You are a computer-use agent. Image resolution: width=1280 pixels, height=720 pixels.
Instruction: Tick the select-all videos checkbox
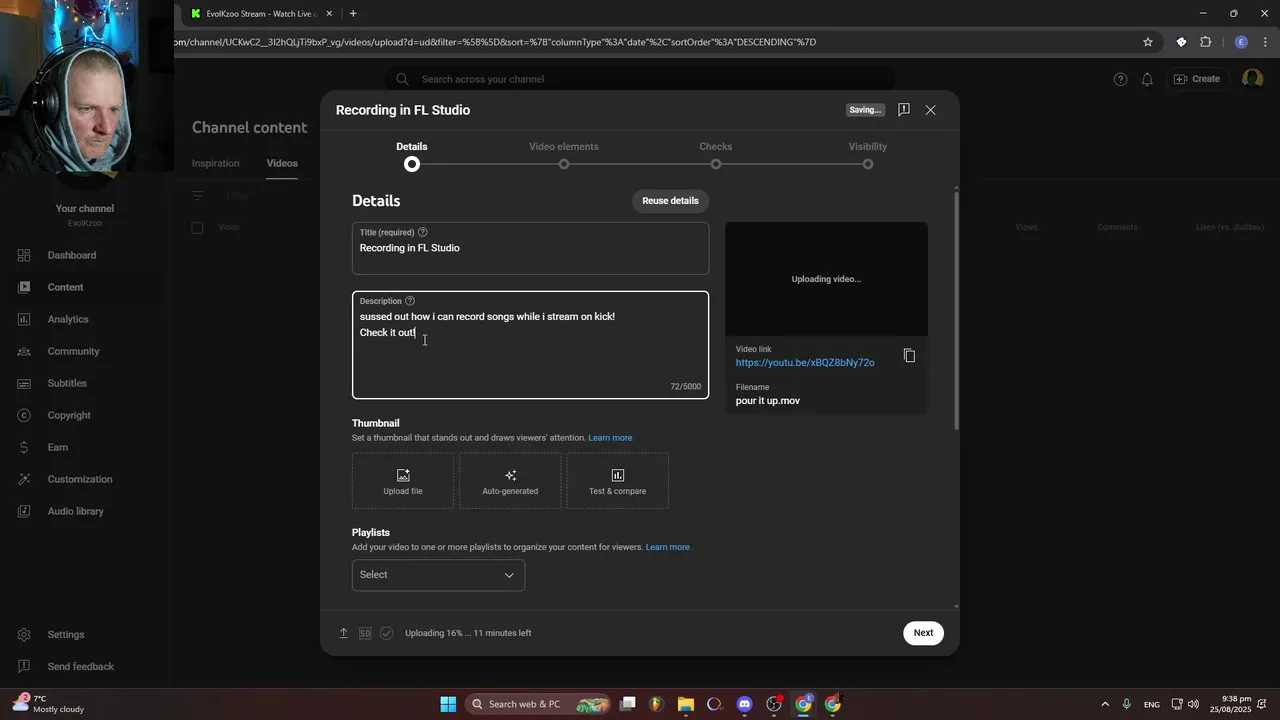pyautogui.click(x=197, y=228)
